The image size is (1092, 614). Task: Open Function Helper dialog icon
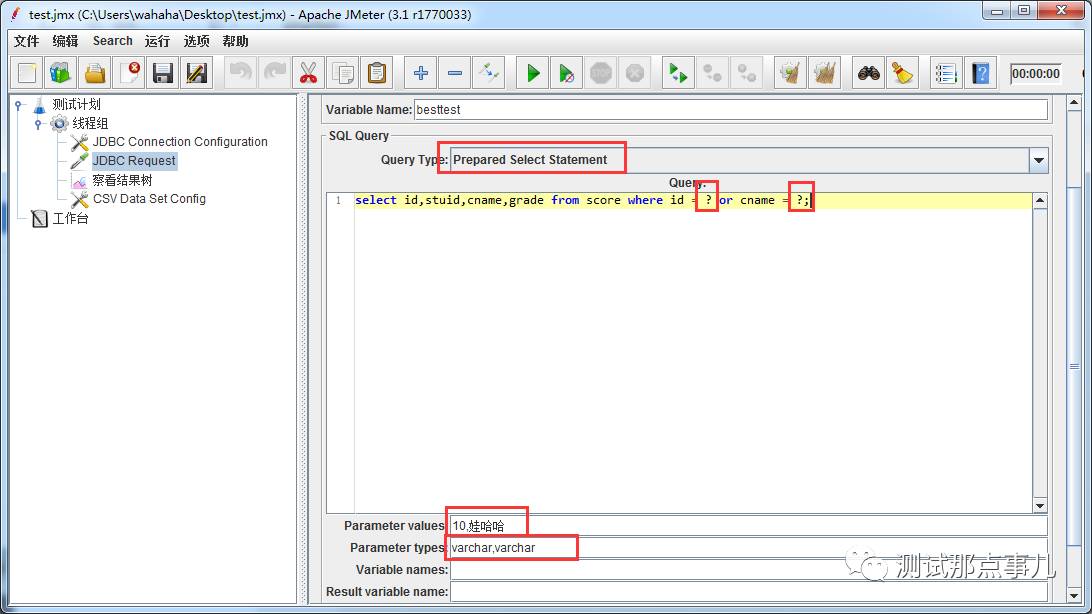[946, 73]
